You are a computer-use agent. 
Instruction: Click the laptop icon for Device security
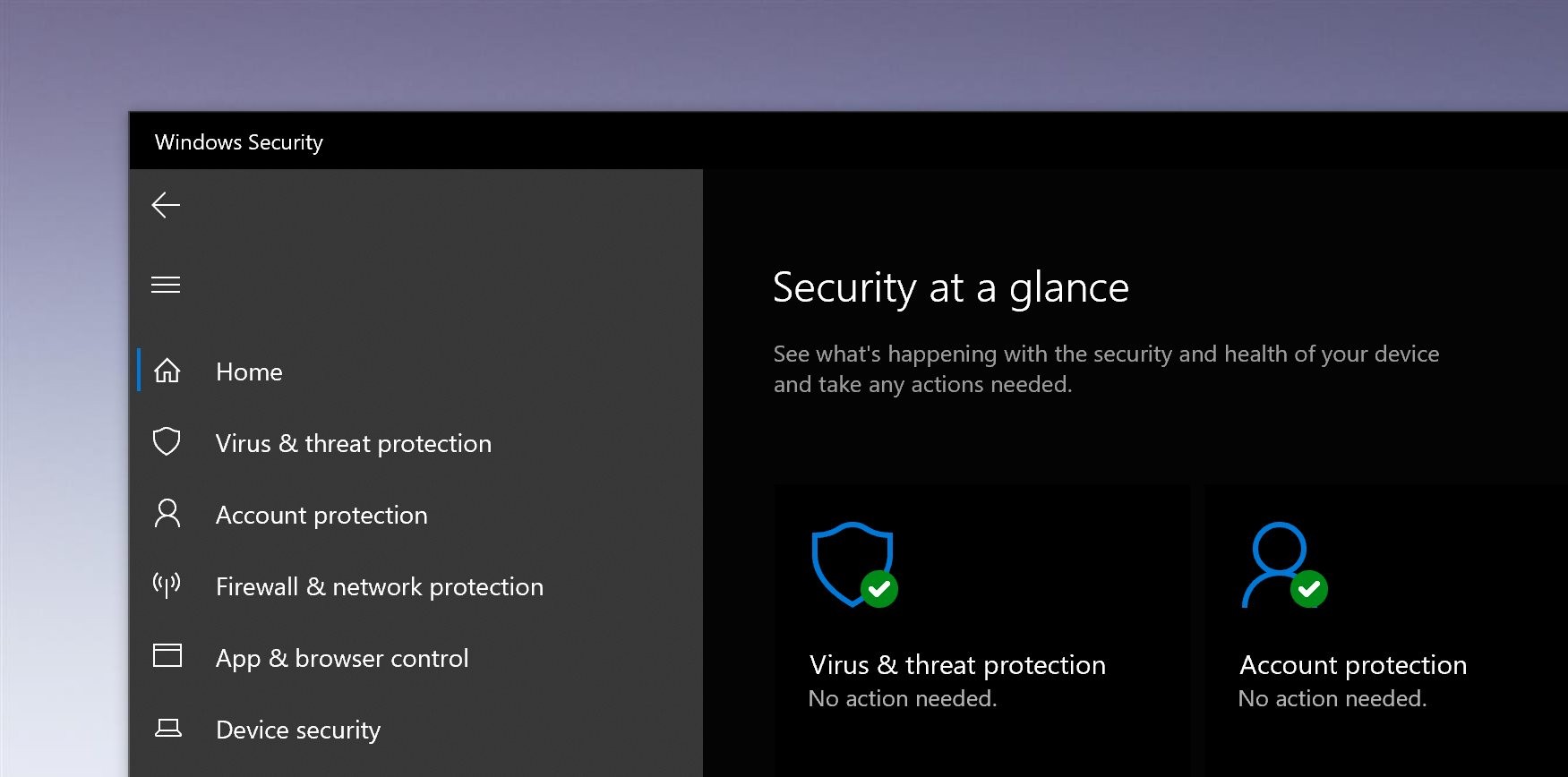point(167,729)
